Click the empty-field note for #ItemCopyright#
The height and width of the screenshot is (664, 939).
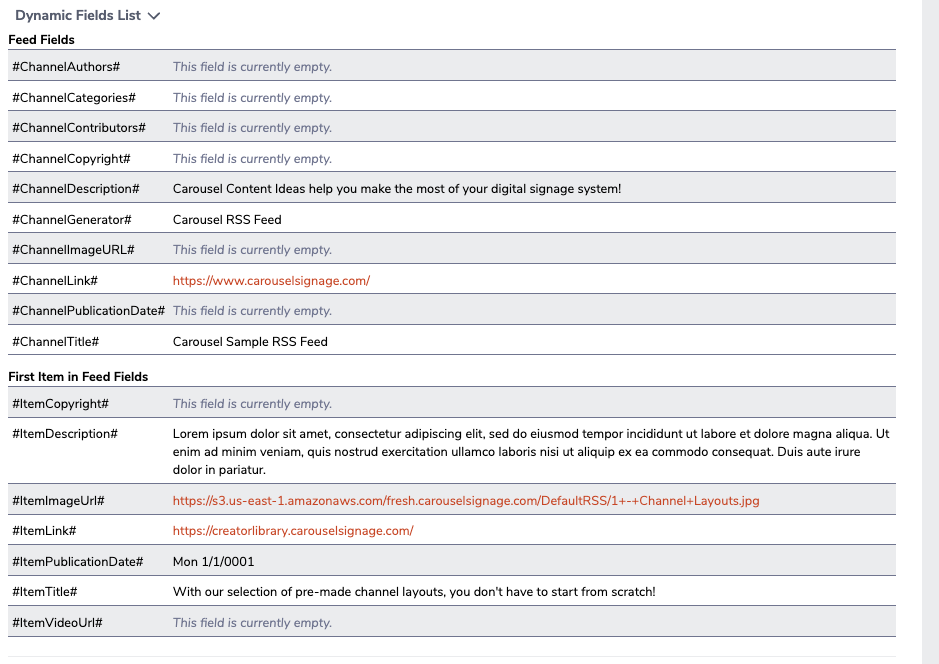pyautogui.click(x=252, y=404)
